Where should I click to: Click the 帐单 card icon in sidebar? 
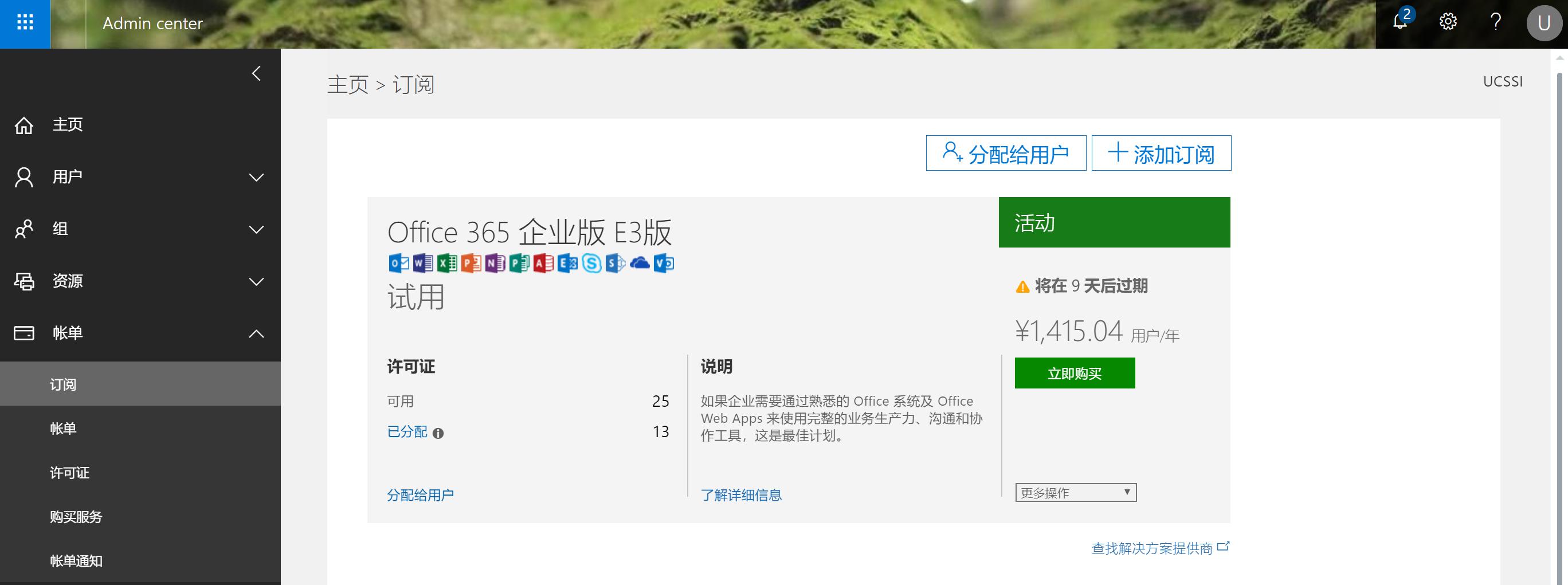[x=23, y=333]
